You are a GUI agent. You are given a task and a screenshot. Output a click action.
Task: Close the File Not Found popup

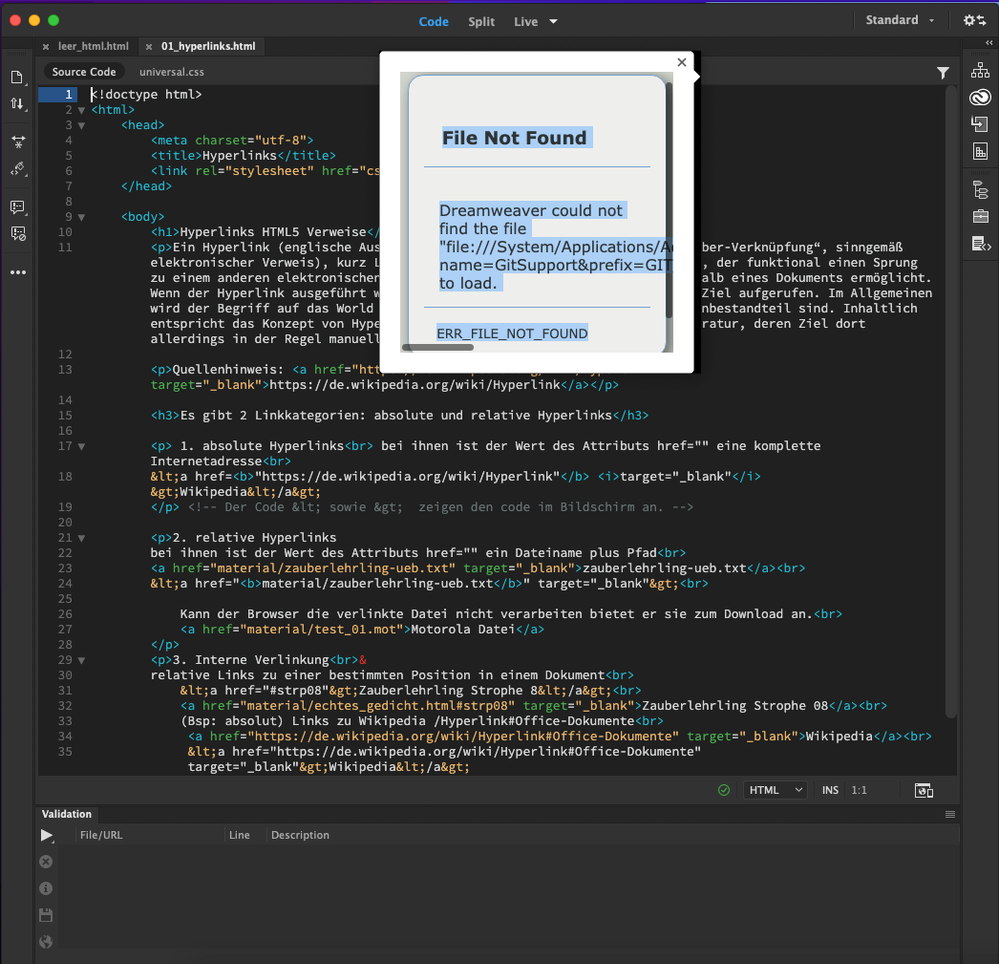click(681, 62)
